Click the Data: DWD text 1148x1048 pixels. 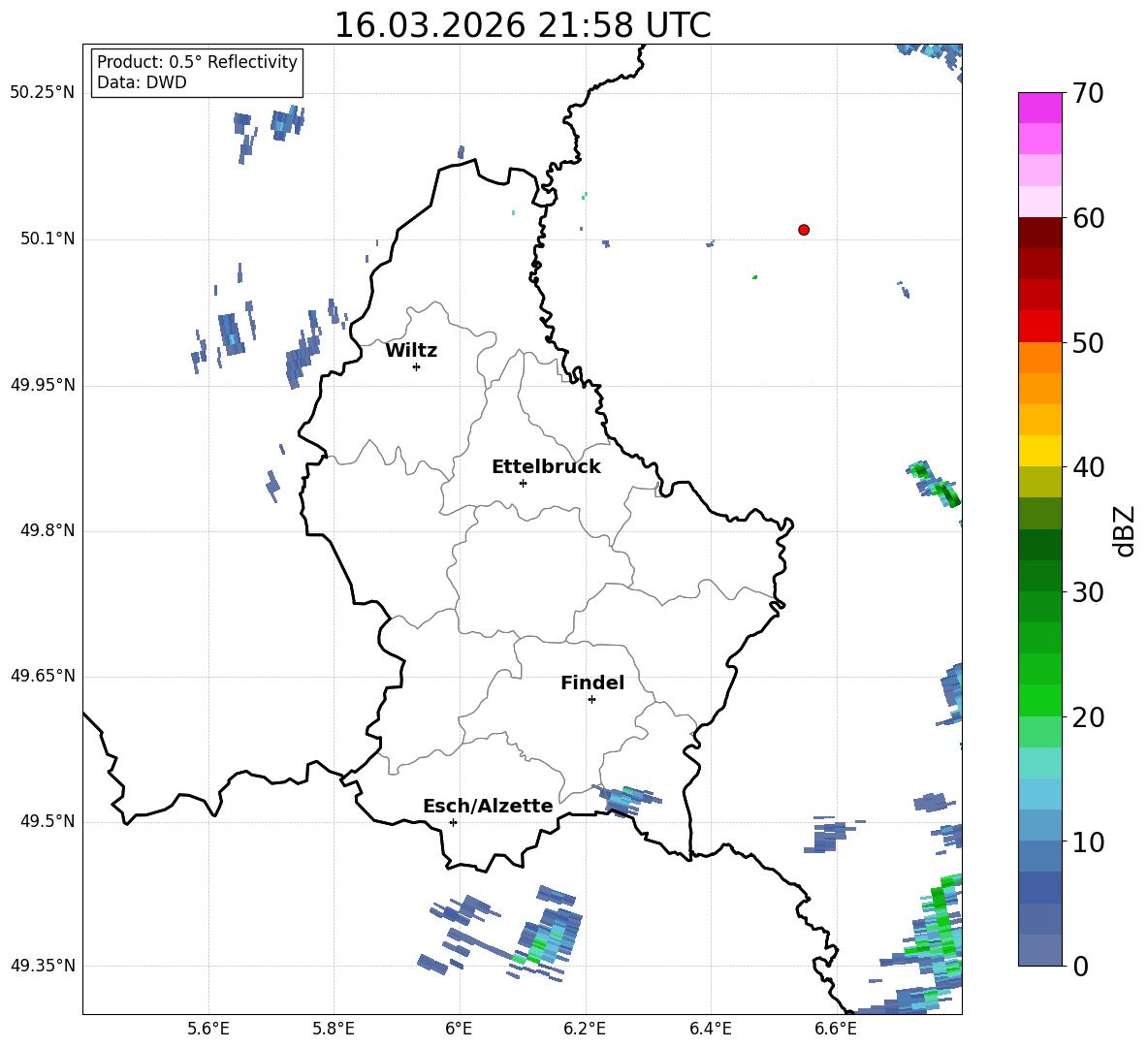point(142,82)
